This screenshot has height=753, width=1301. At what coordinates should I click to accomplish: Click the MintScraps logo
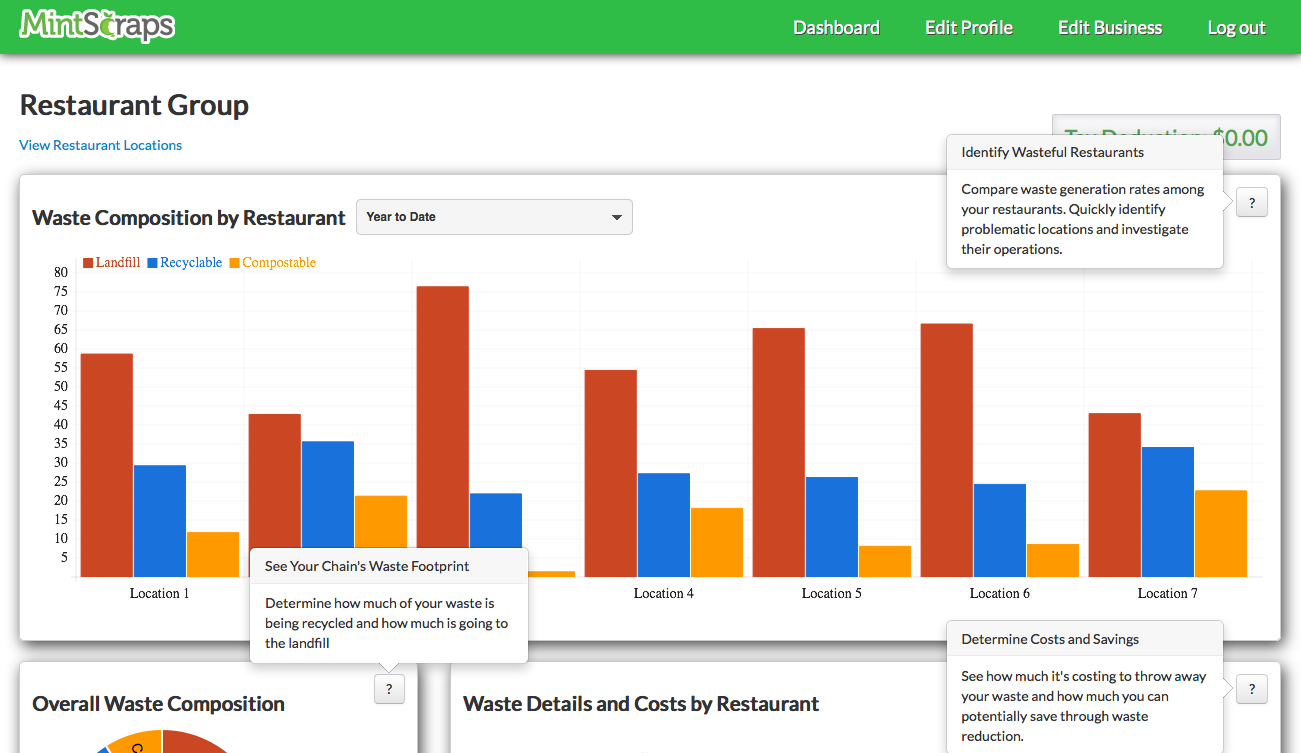click(97, 26)
